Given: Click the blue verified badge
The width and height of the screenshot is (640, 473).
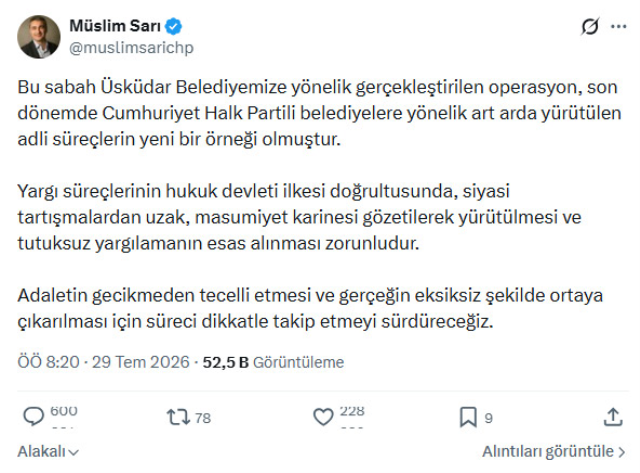Looking at the screenshot, I should 173,26.
